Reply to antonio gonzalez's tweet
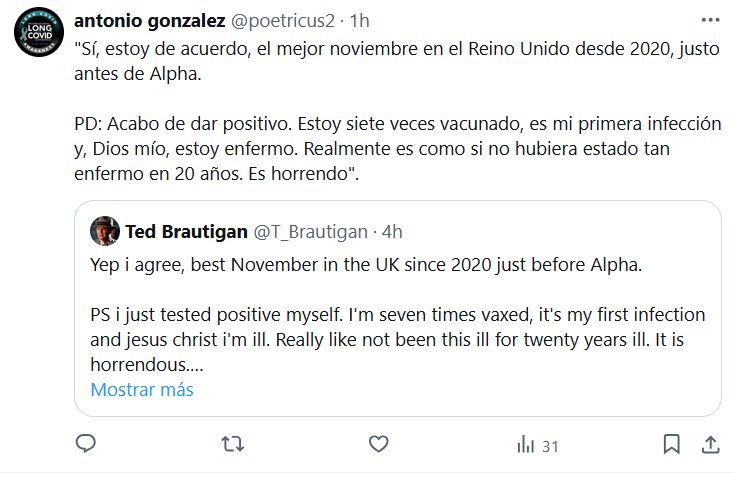Image resolution: width=734 pixels, height=478 pixels. tap(86, 444)
